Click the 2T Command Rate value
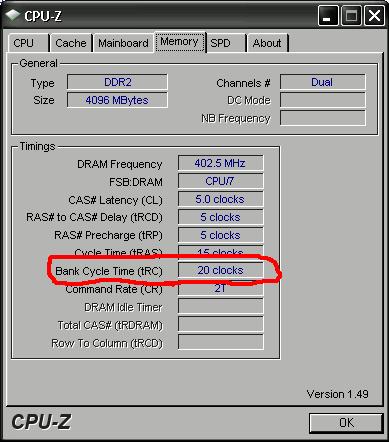Image resolution: width=389 pixels, height=442 pixels. pyautogui.click(x=220, y=288)
